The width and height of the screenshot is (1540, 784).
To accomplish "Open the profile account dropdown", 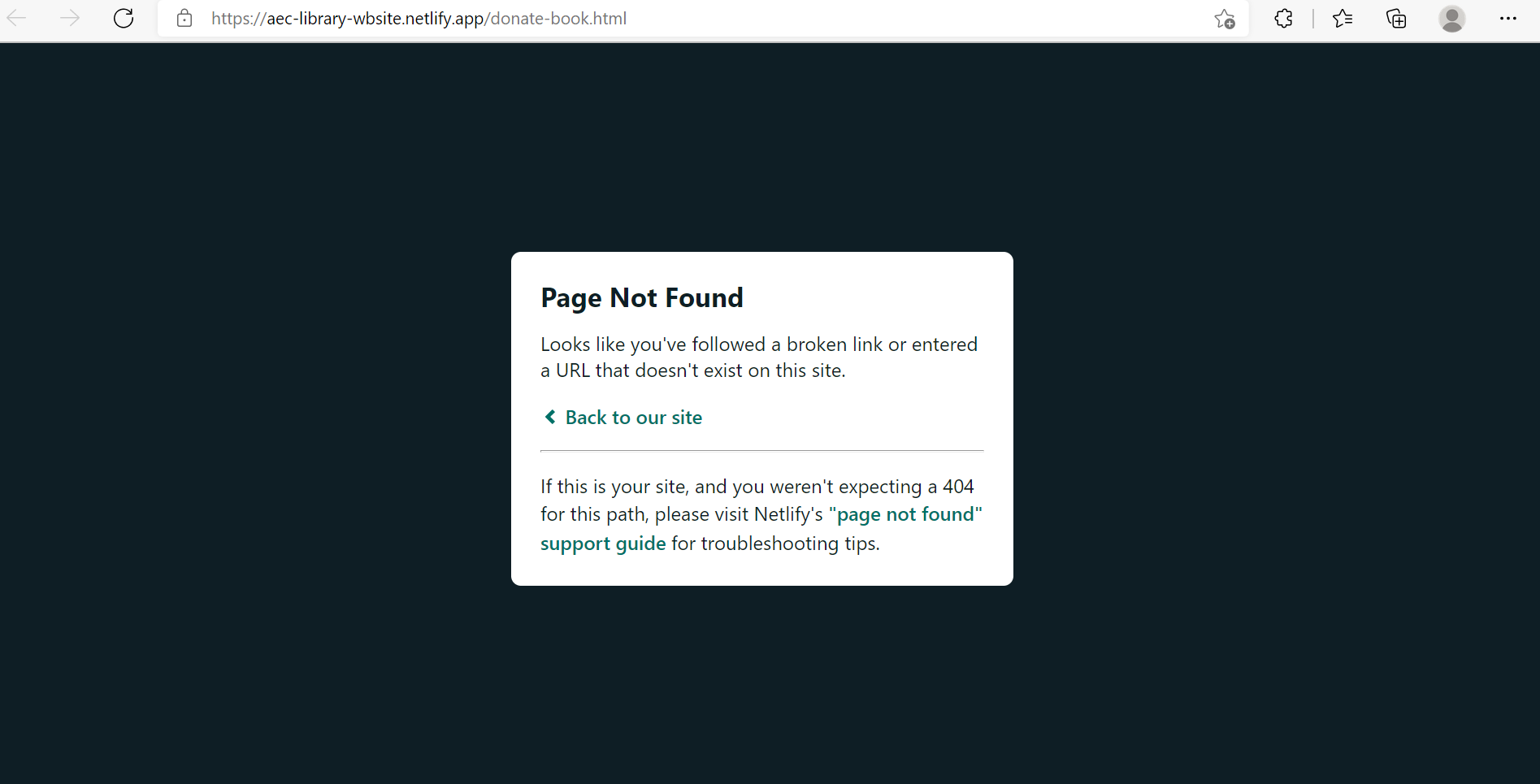I will coord(1452,19).
